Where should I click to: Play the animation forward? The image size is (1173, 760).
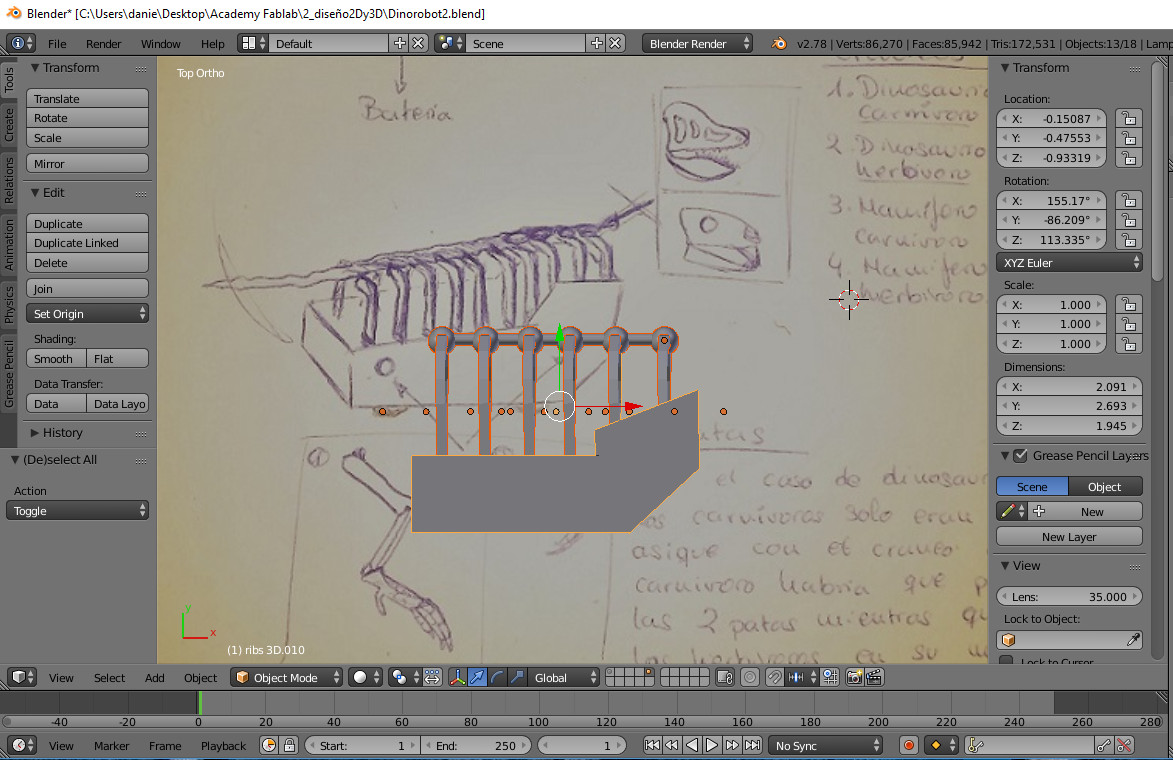(x=712, y=745)
